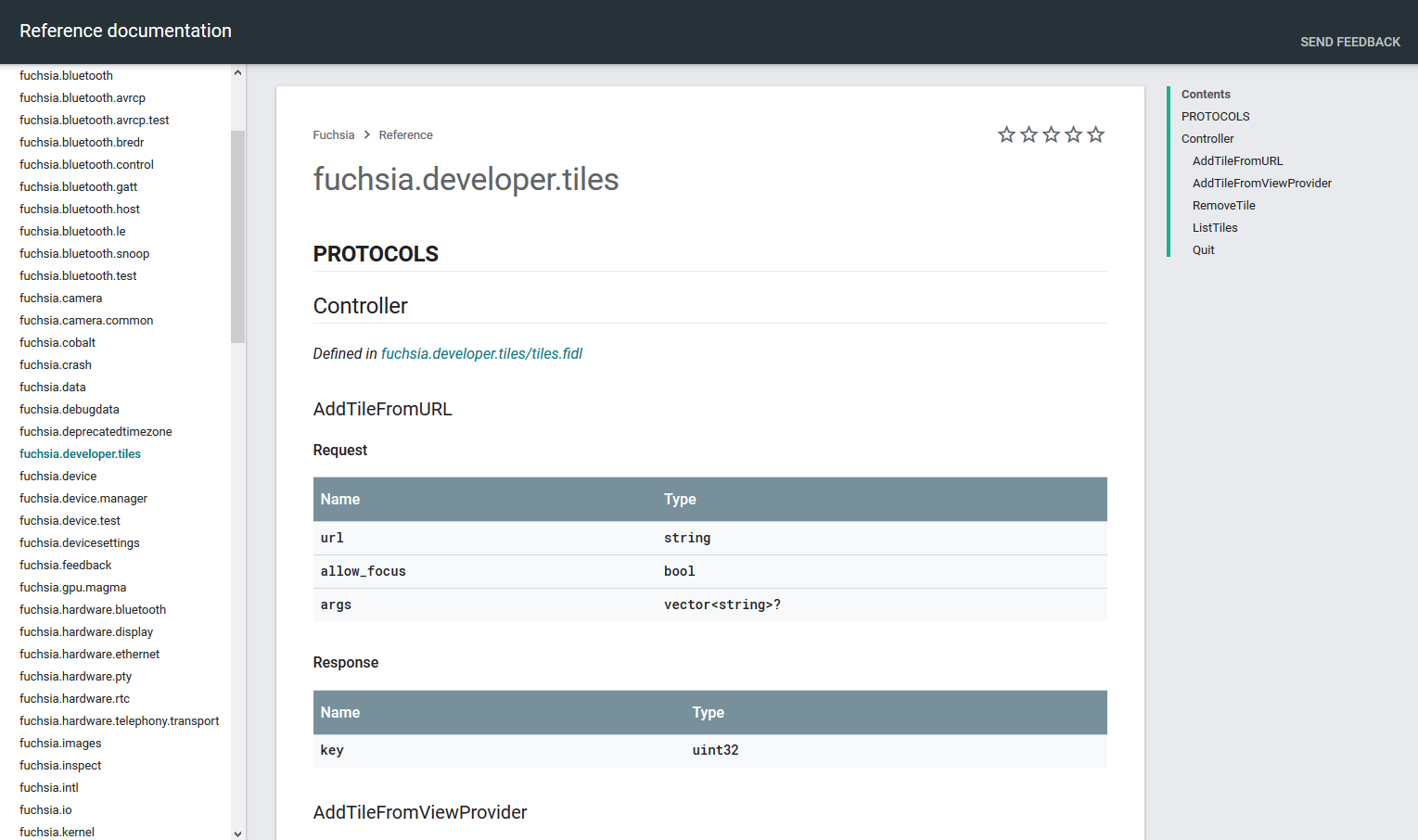Open fuchsia.hardware.telephony.transport in sidebar
1418x840 pixels.
[120, 720]
